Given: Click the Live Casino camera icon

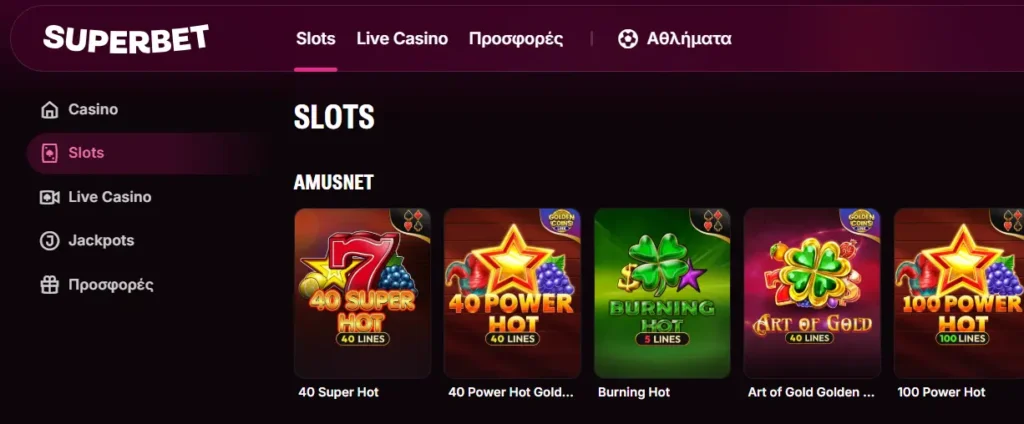Looking at the screenshot, I should 50,197.
